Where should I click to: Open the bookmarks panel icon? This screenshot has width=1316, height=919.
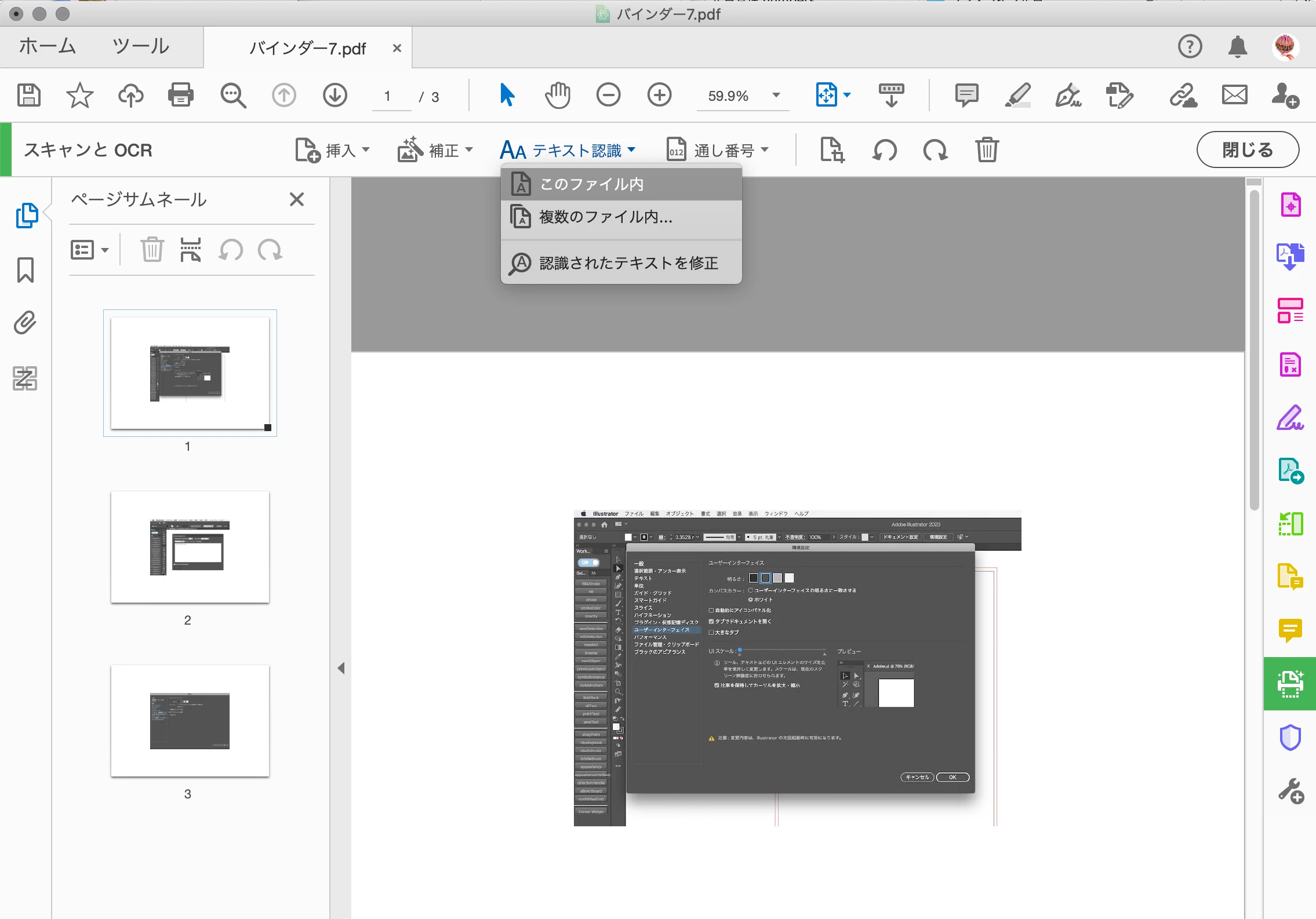(x=26, y=270)
